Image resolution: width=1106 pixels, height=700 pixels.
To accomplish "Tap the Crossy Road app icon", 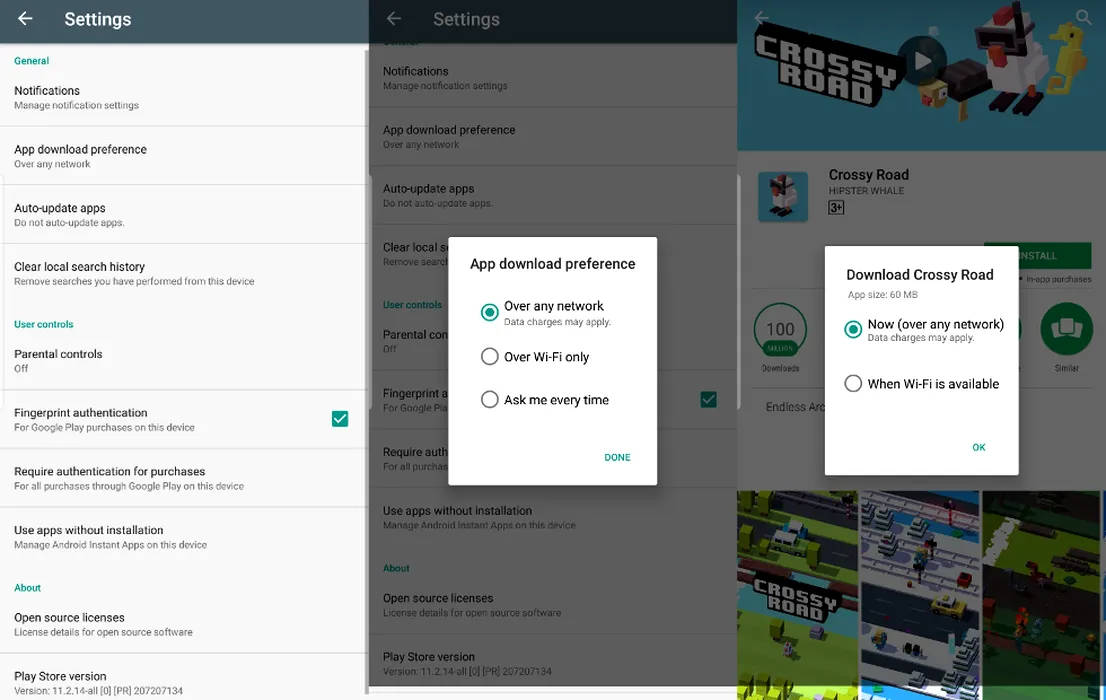I will [x=783, y=197].
